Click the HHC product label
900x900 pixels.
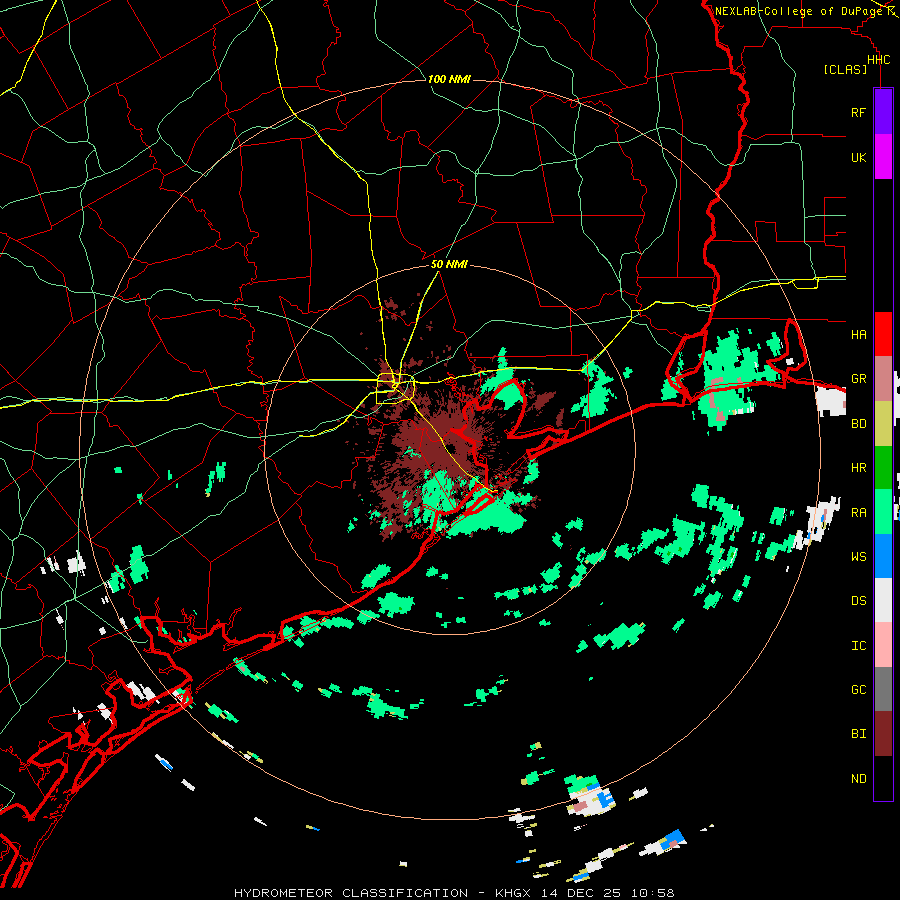click(878, 60)
